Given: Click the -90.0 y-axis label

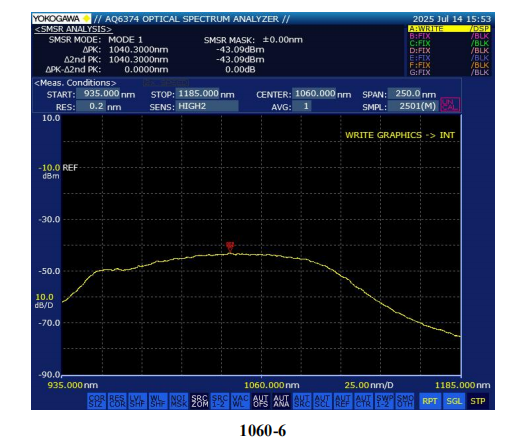Looking at the screenshot, I should point(49,375).
